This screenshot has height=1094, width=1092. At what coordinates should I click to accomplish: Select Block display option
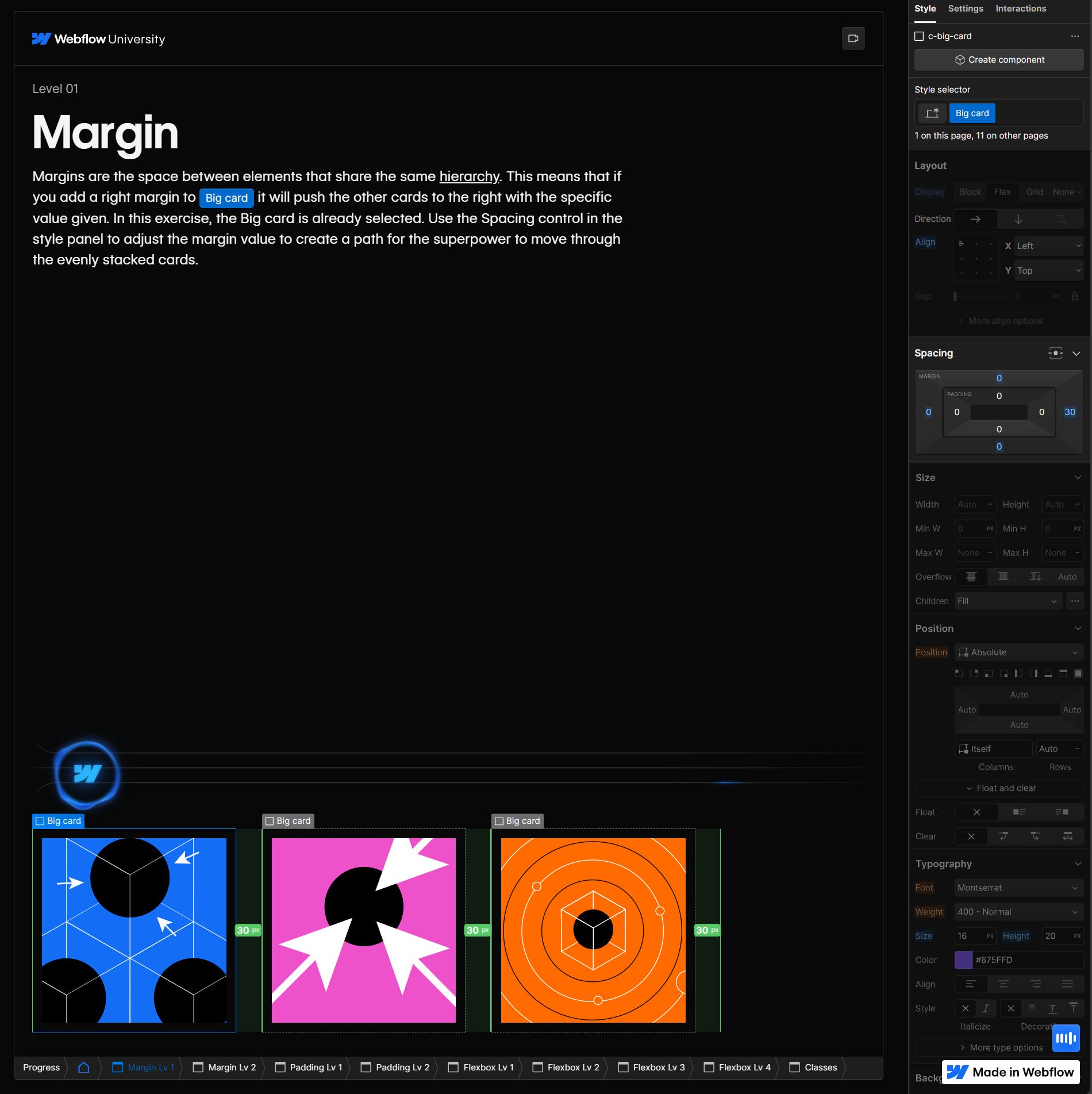tap(970, 192)
